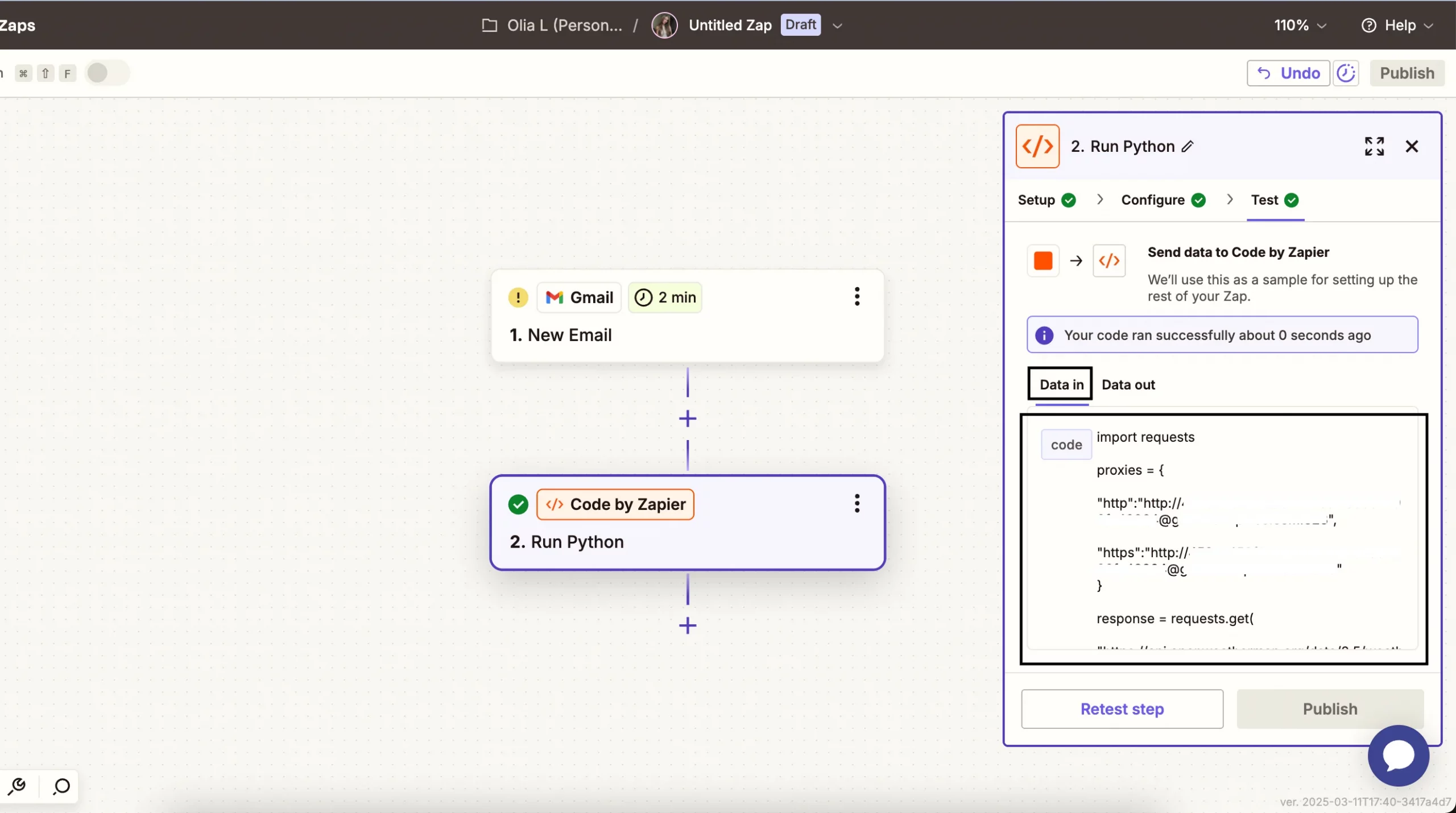Click the Retest step button
The width and height of the screenshot is (1456, 813).
click(x=1122, y=708)
